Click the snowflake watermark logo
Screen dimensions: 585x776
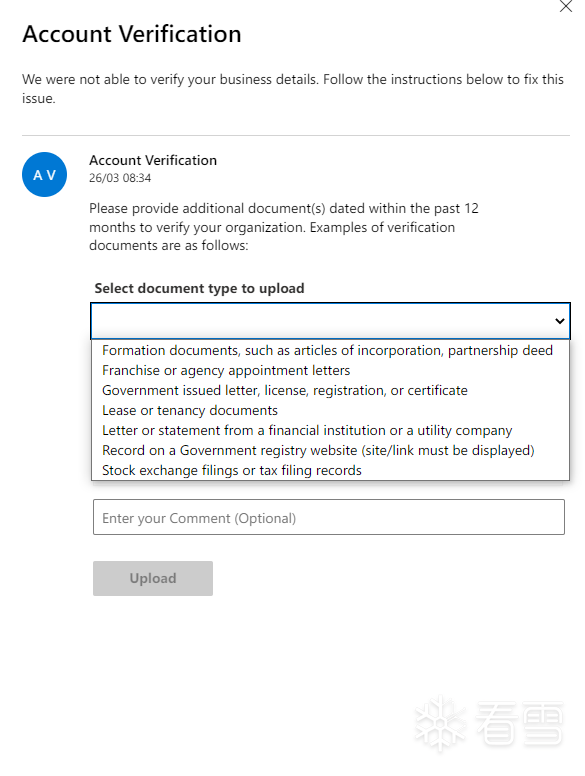click(440, 724)
